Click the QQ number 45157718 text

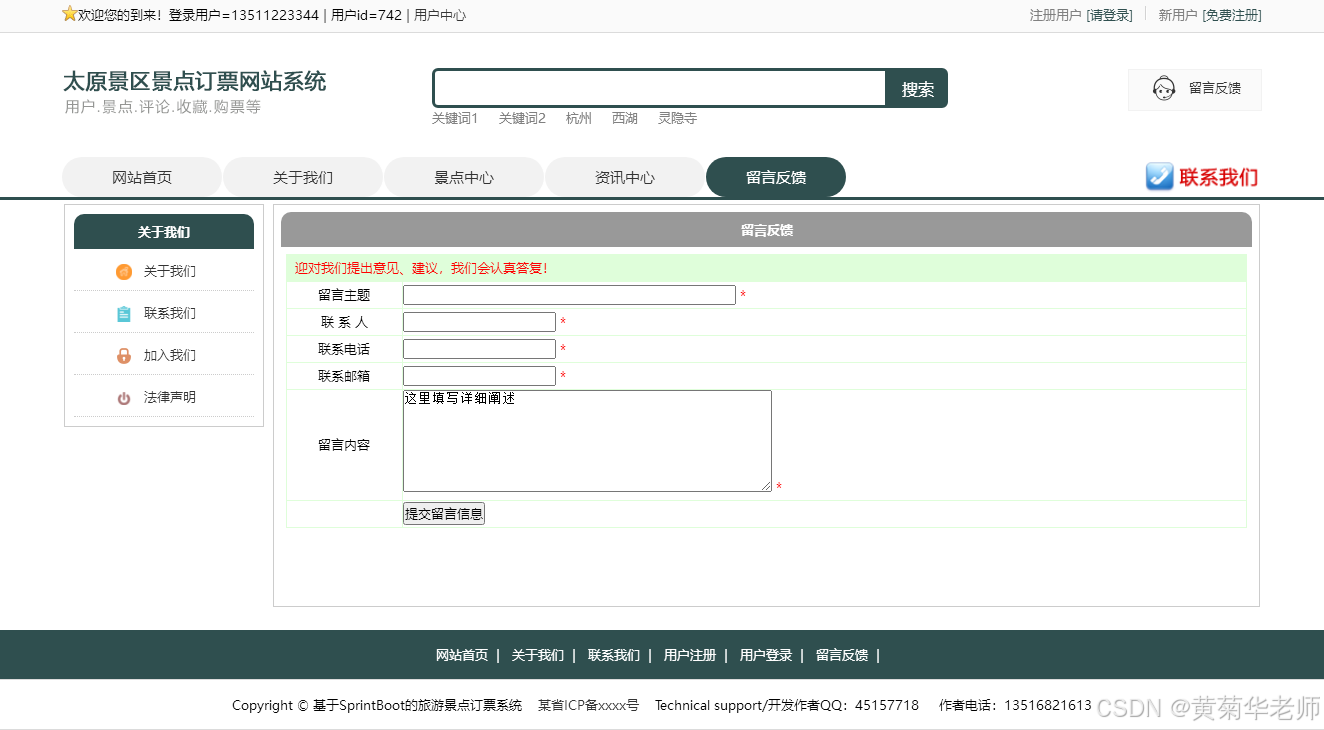(887, 706)
